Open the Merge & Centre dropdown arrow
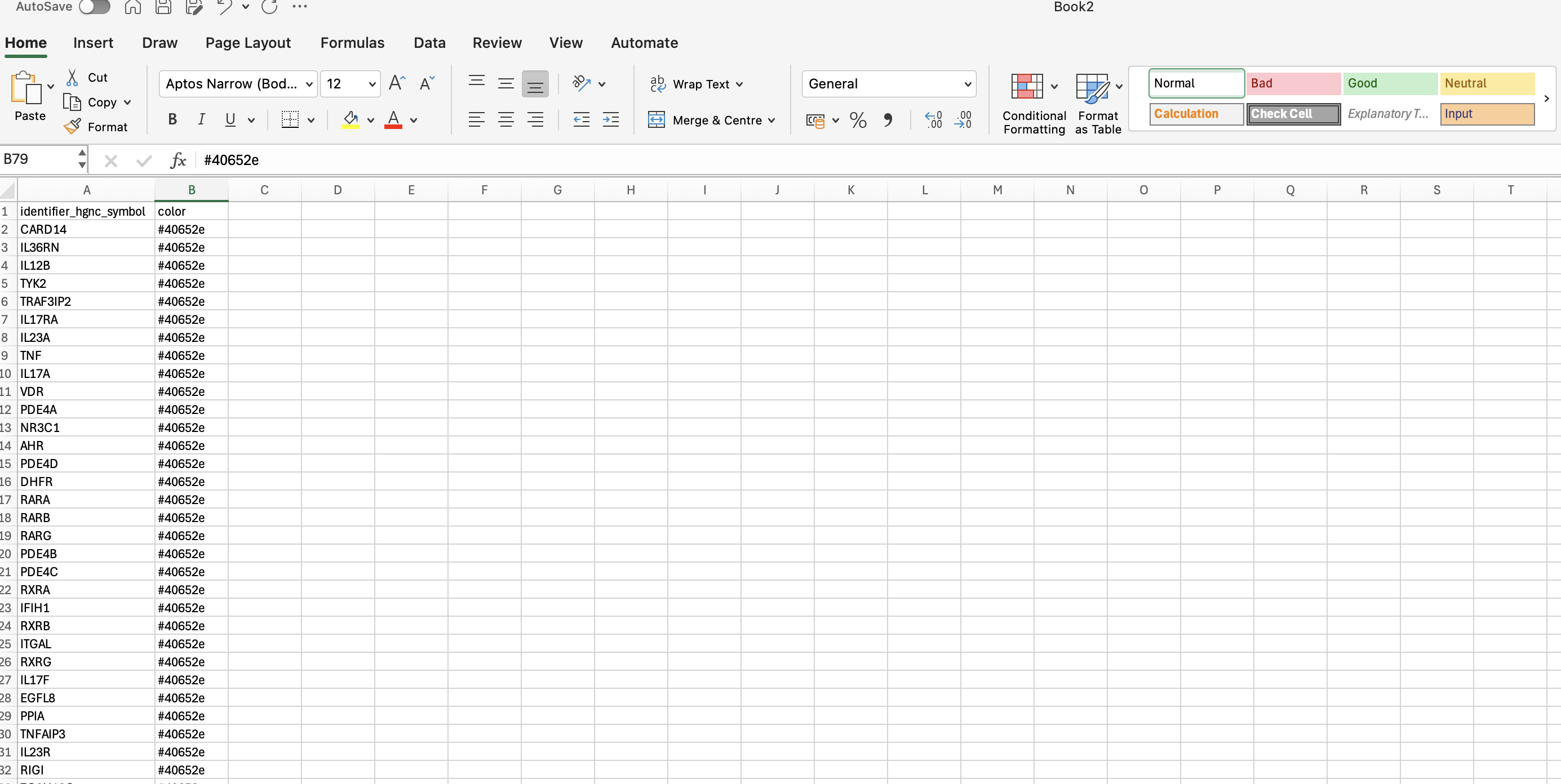 coord(771,121)
